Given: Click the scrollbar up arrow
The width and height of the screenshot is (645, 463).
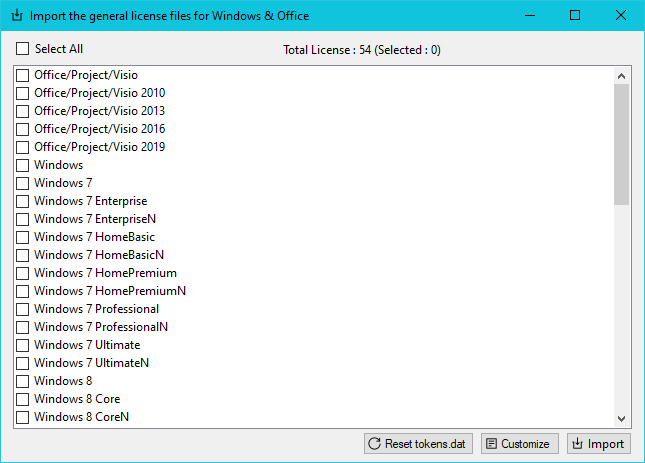Looking at the screenshot, I should pos(622,76).
